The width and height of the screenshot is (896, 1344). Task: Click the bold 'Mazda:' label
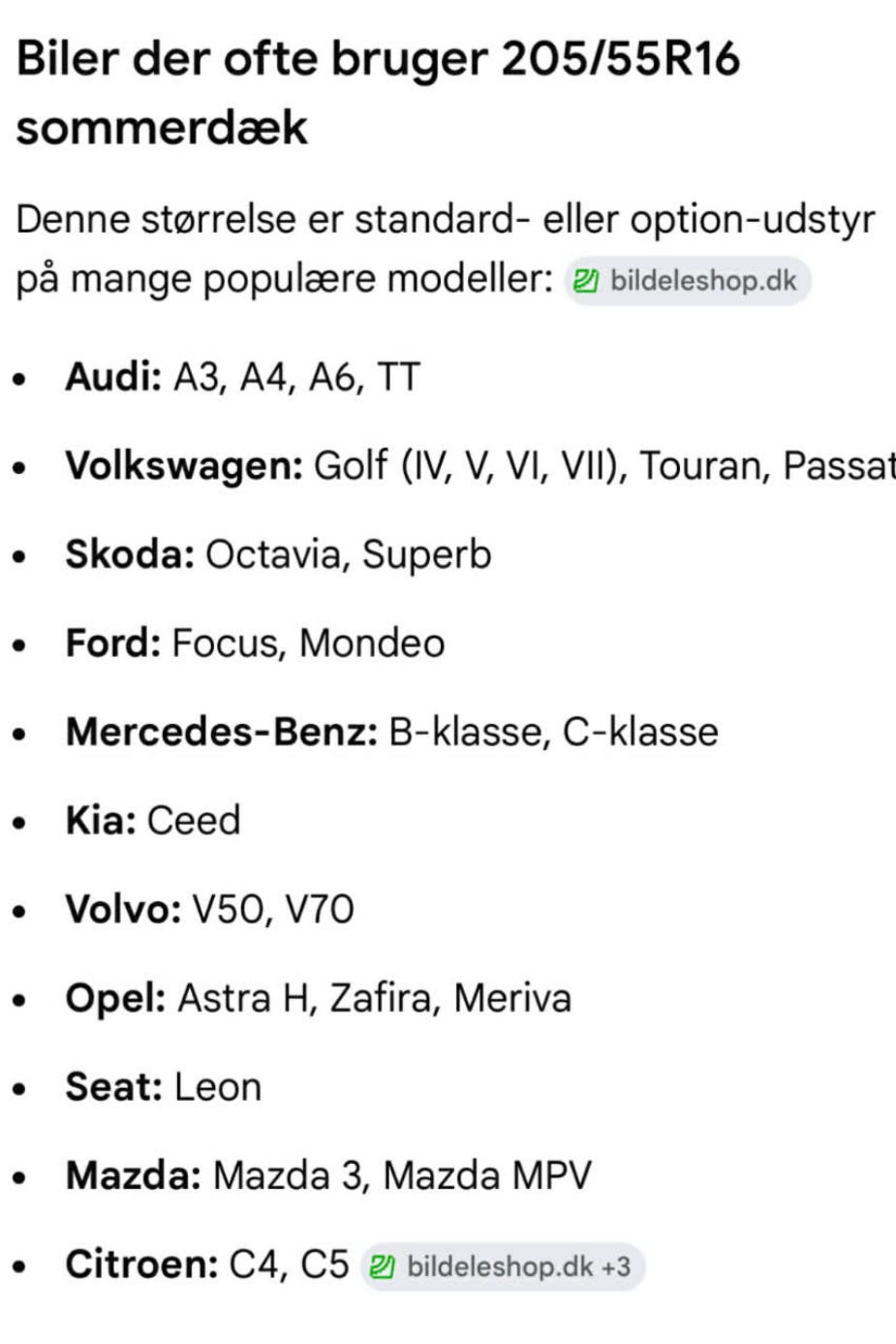pyautogui.click(x=133, y=1176)
